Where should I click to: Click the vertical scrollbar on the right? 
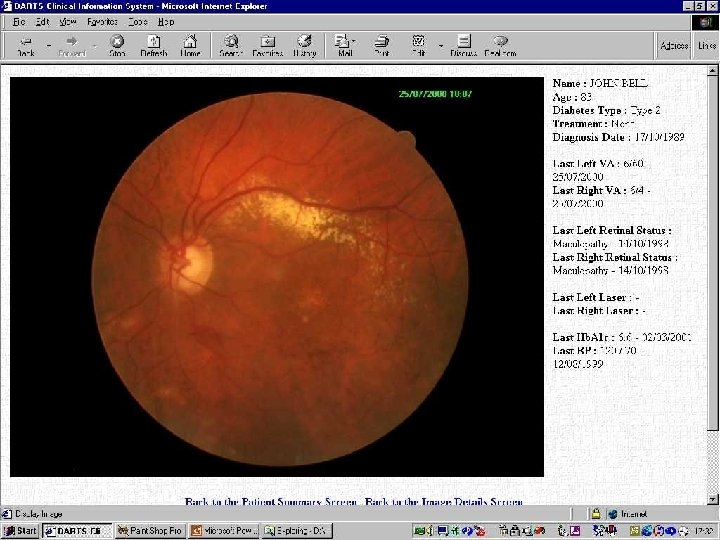712,250
